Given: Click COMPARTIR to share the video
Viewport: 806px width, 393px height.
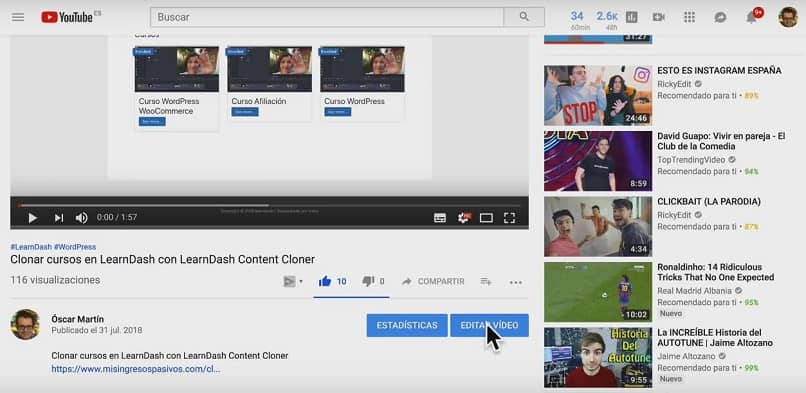Looking at the screenshot, I should (x=433, y=282).
